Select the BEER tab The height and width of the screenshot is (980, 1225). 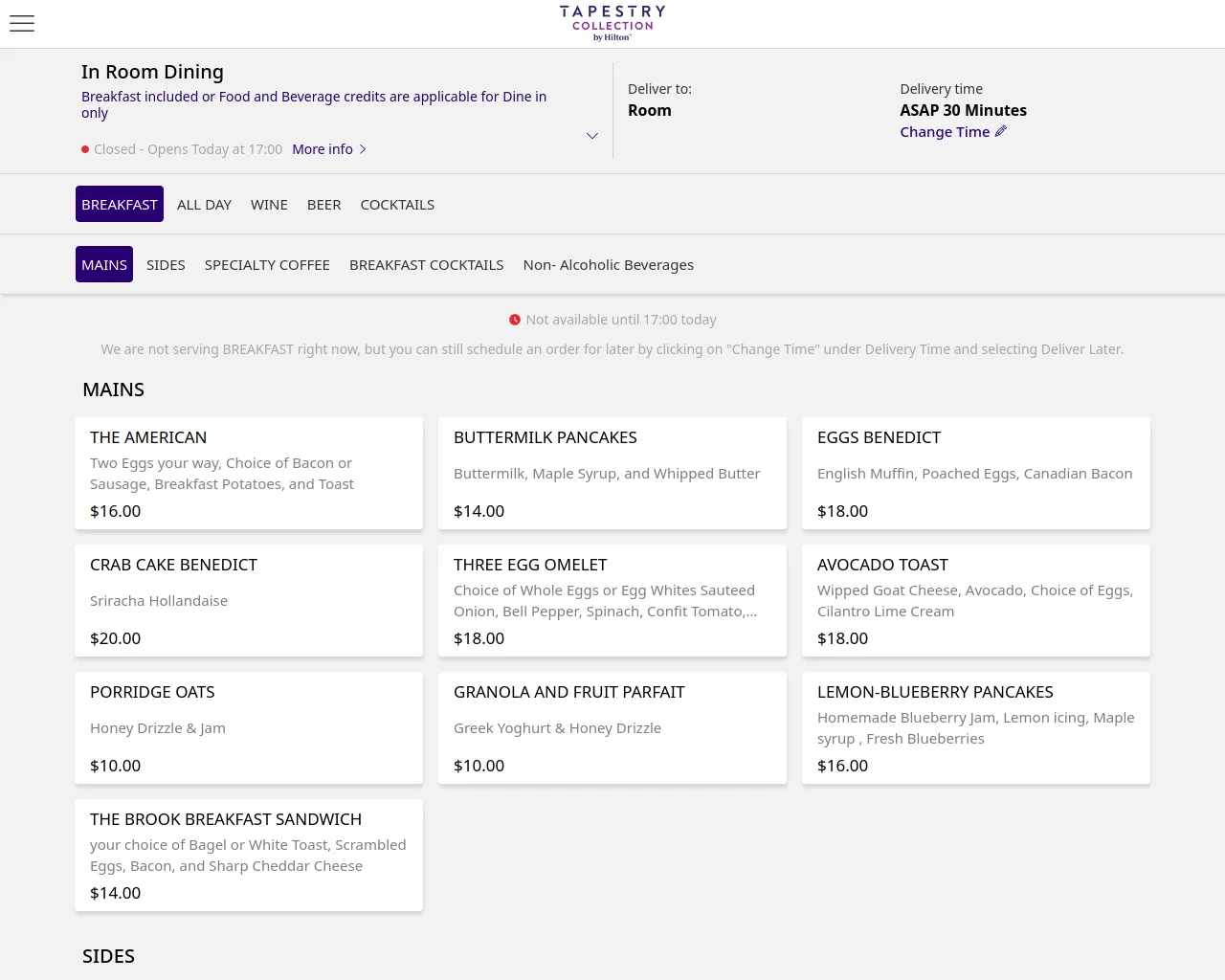(323, 204)
